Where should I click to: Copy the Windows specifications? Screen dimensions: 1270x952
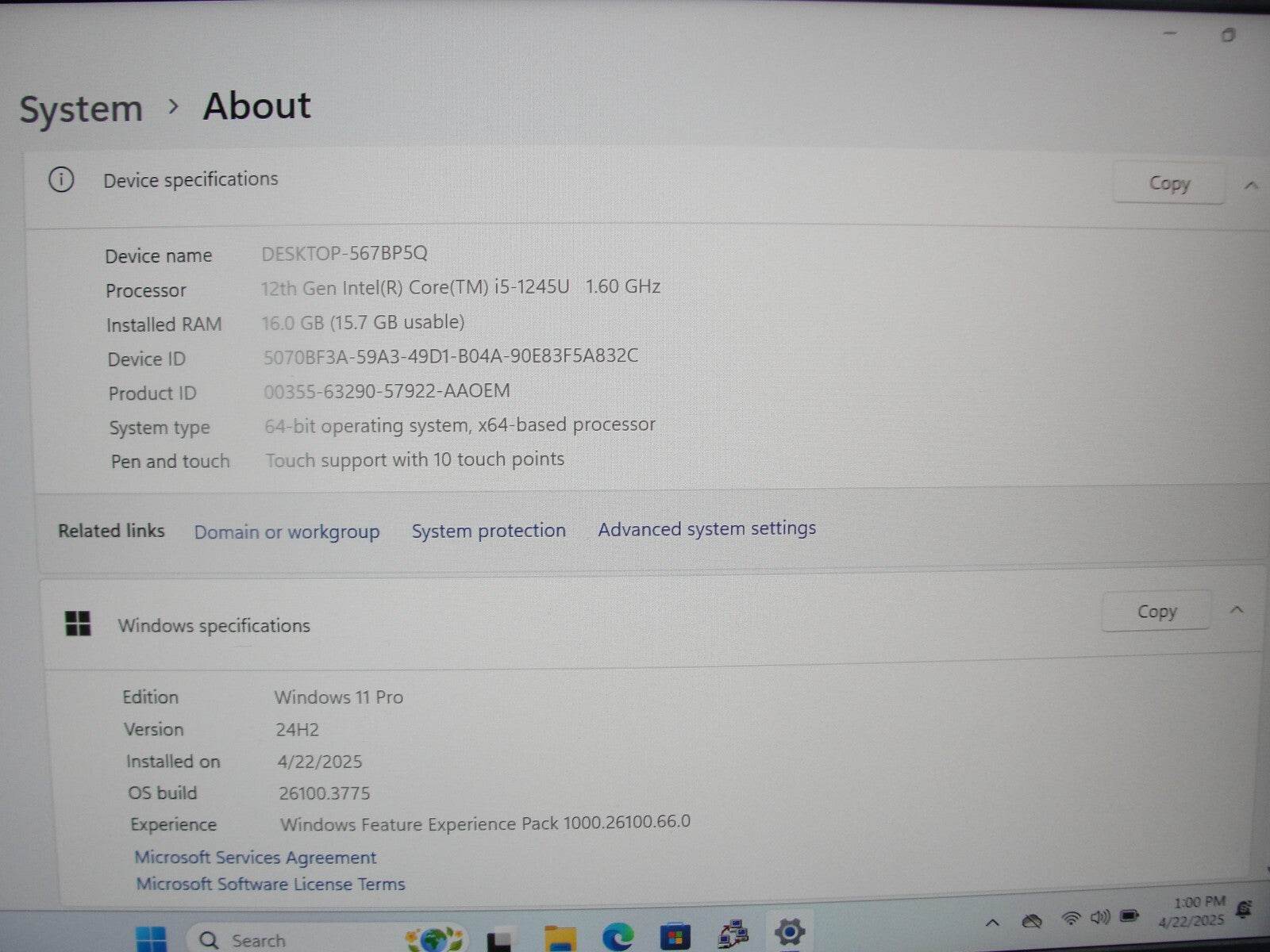(1156, 612)
